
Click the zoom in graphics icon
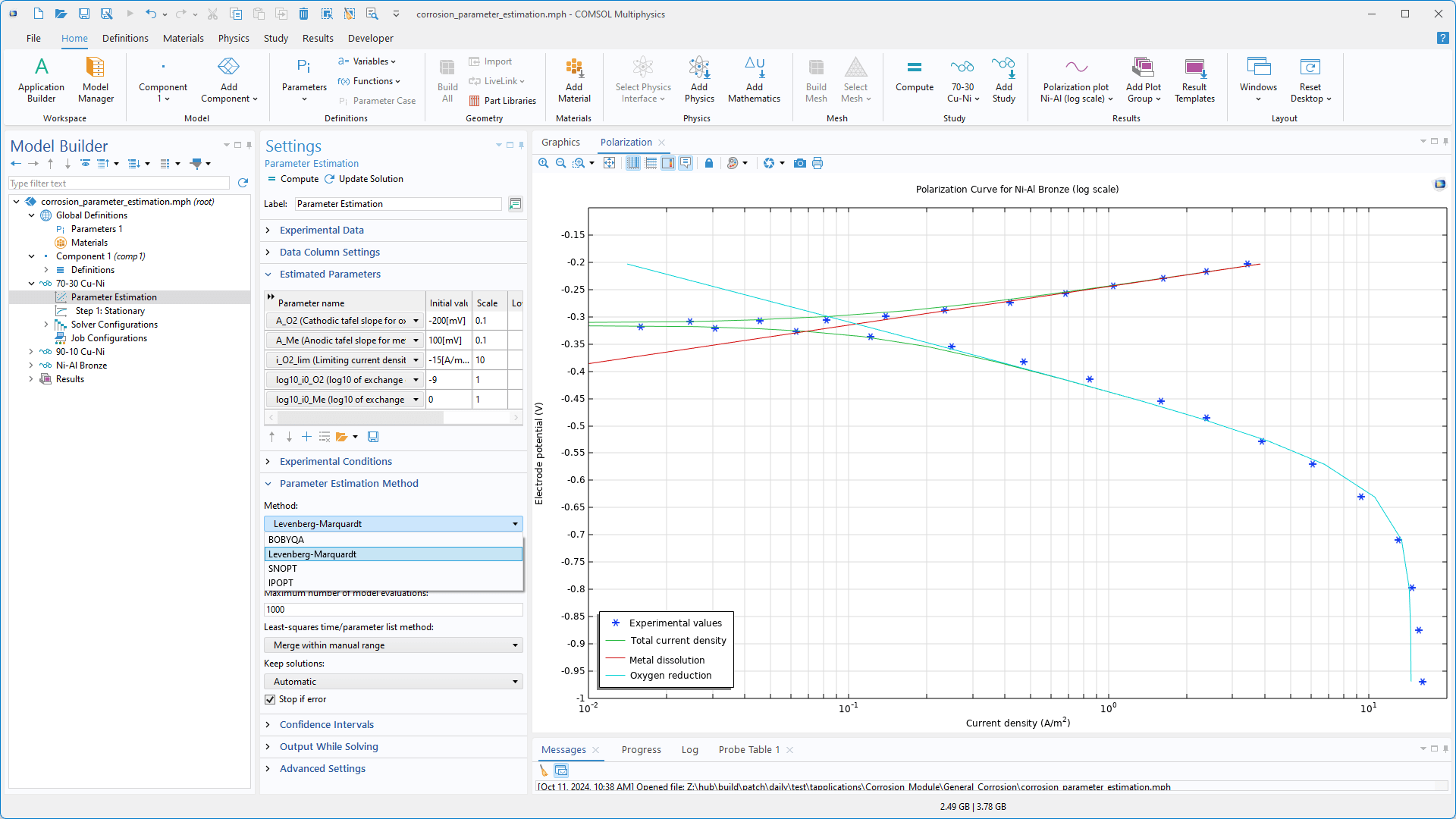(x=544, y=163)
